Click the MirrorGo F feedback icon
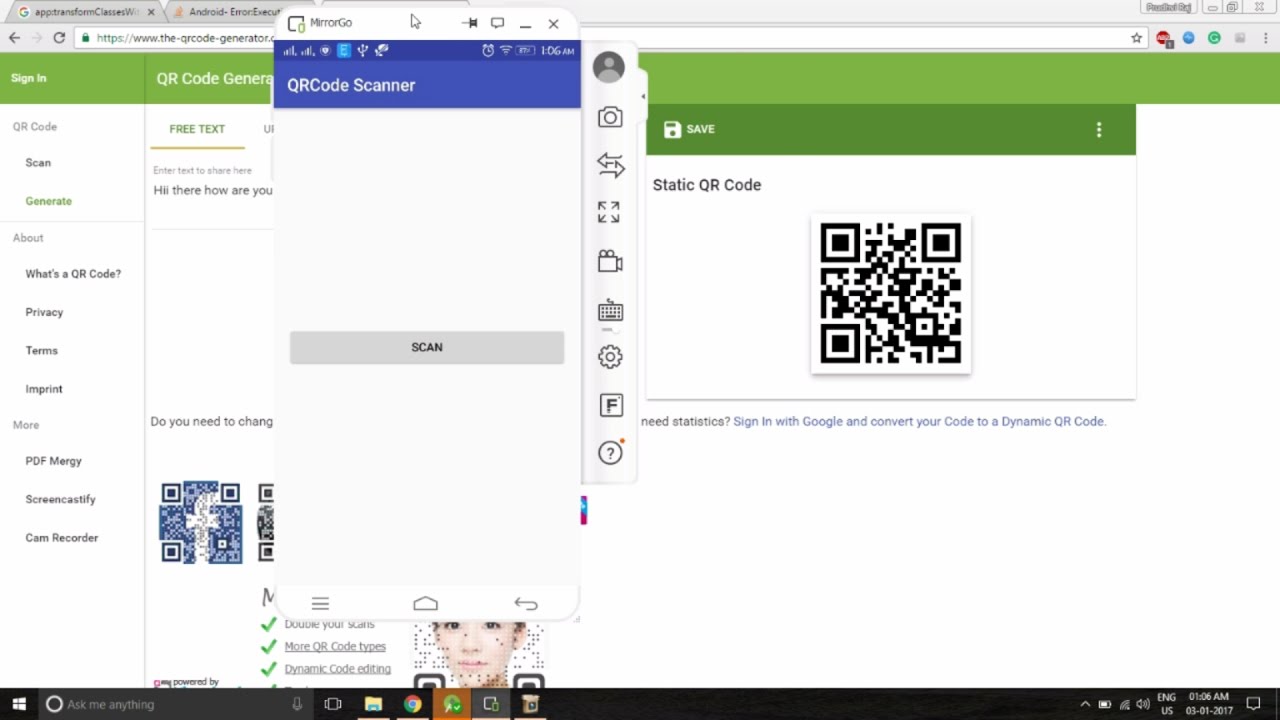This screenshot has width=1280, height=720. (x=611, y=405)
